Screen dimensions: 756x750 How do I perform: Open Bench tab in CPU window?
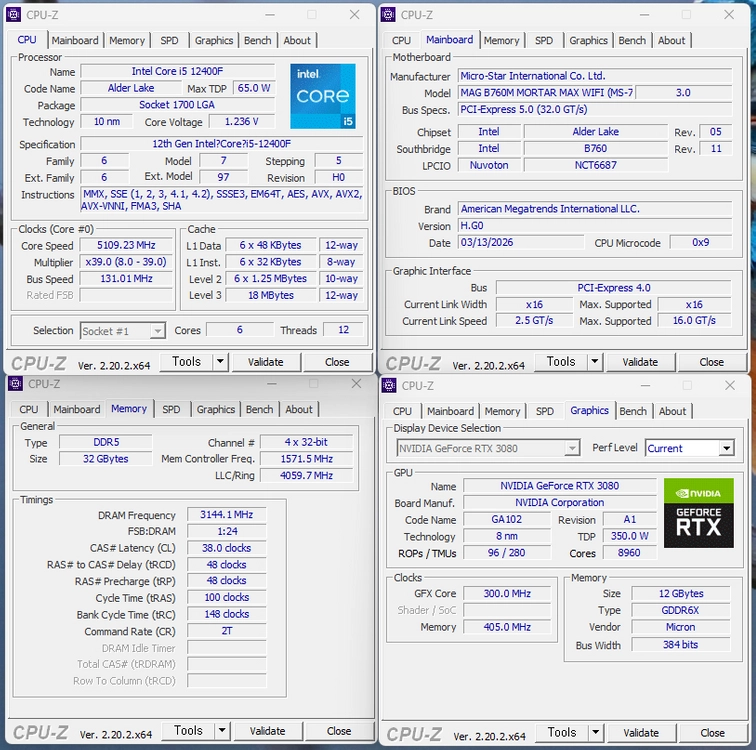tap(257, 40)
